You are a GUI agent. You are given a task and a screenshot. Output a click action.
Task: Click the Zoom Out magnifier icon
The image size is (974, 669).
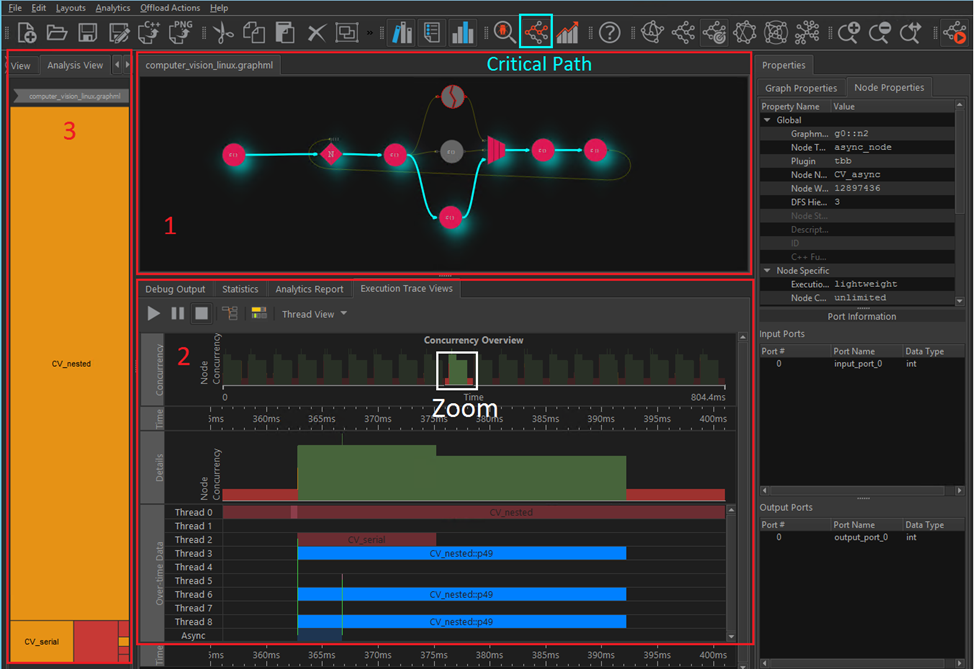[880, 32]
